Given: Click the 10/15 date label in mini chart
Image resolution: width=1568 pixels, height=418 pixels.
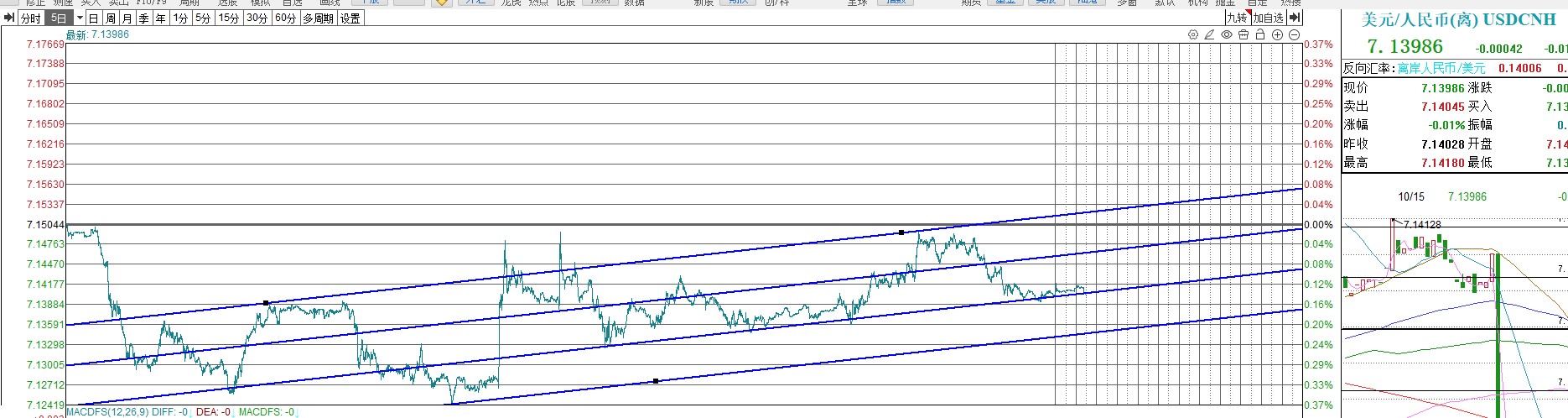Looking at the screenshot, I should click(x=1411, y=196).
